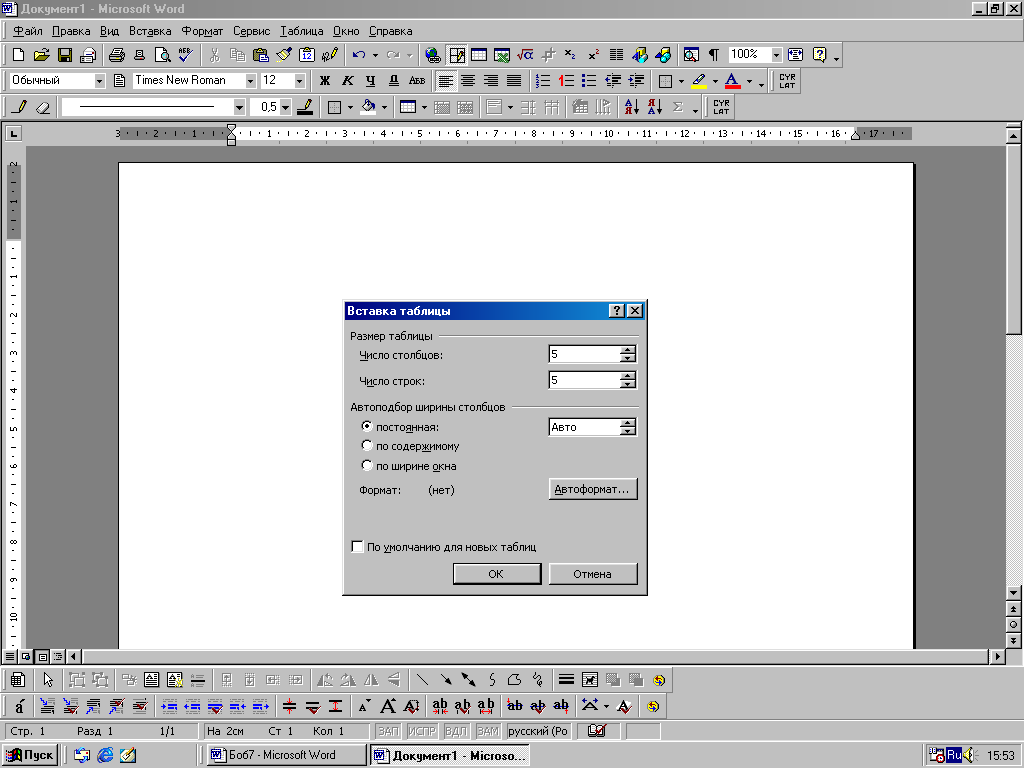This screenshot has height=768, width=1024.
Task: Toggle the paragraph marks ¶ icon
Action: 714,55
